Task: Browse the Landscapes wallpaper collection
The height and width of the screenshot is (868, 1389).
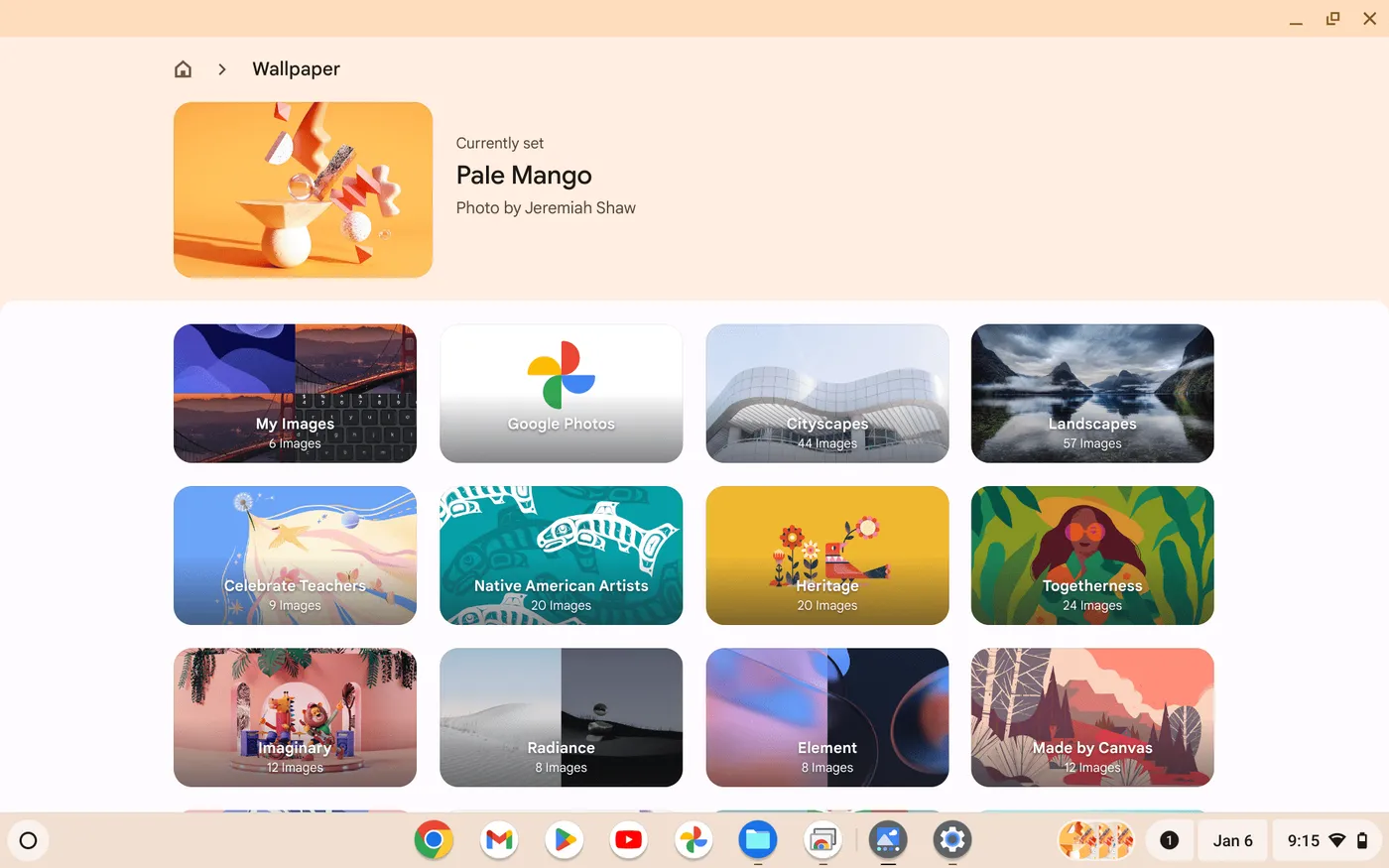Action: pos(1092,393)
